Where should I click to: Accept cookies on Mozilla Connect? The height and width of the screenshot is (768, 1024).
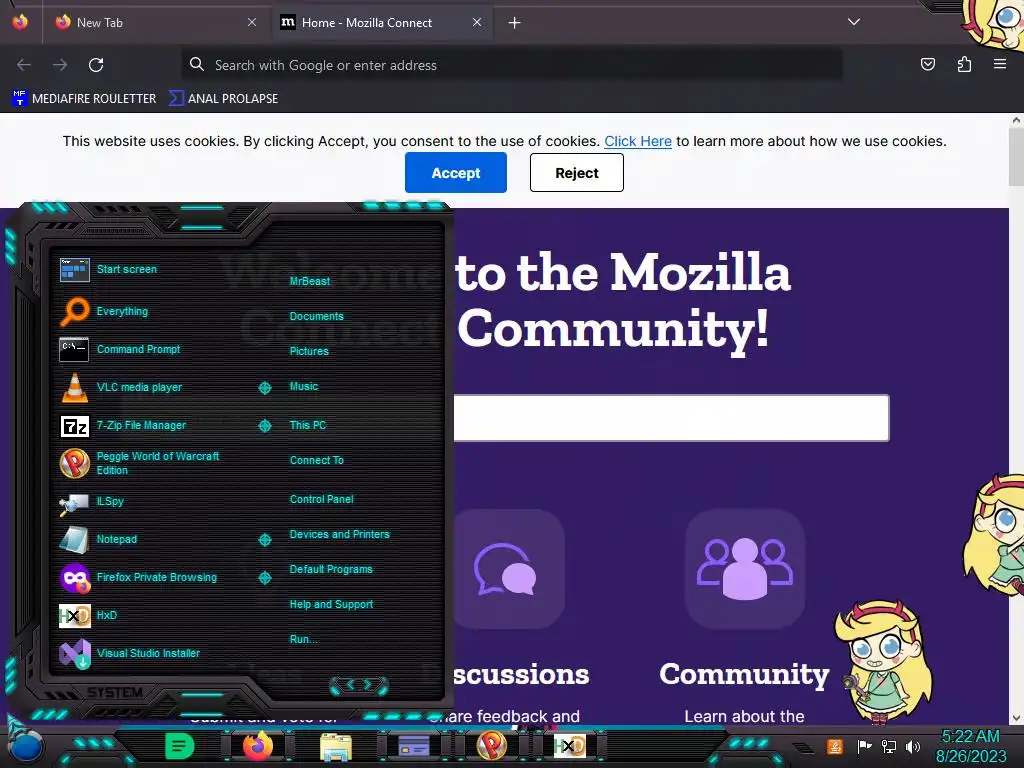pos(456,172)
